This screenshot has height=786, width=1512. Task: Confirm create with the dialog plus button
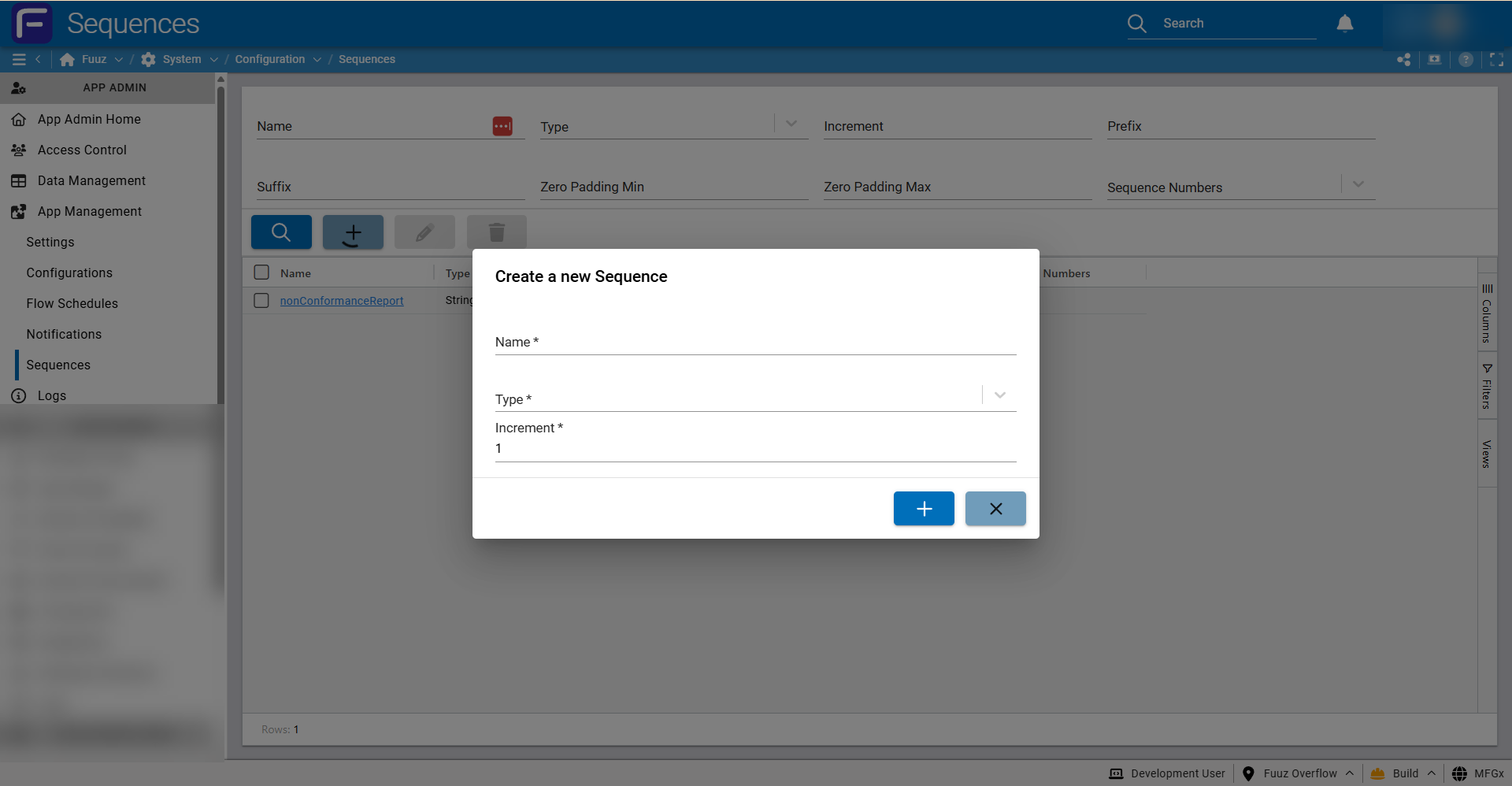tap(924, 509)
